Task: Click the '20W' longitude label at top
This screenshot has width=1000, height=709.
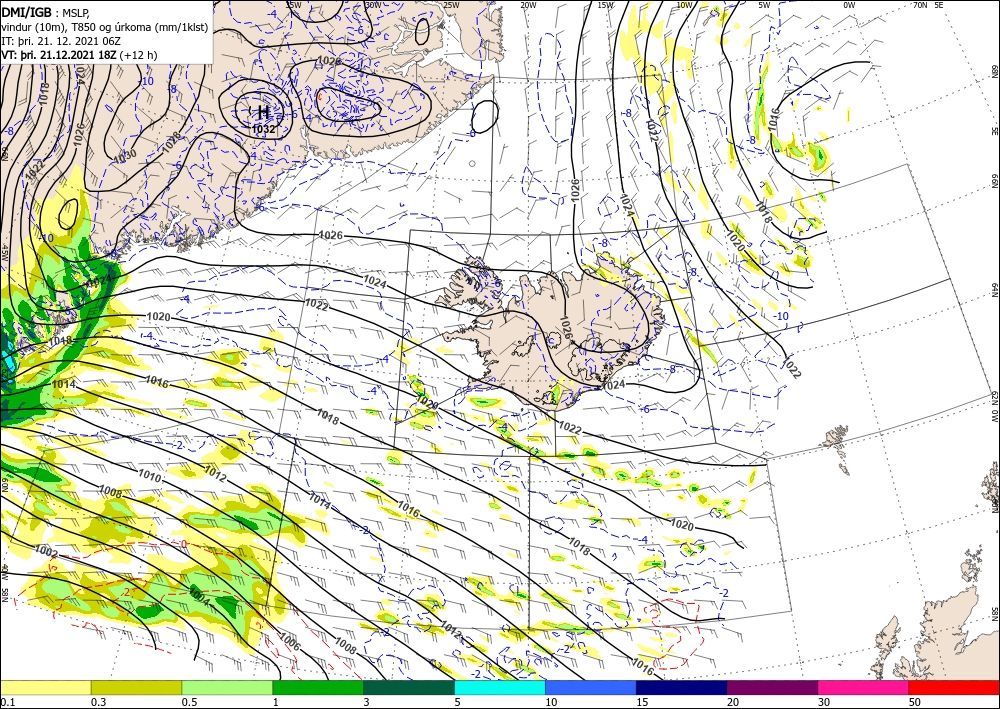Action: pyautogui.click(x=528, y=4)
